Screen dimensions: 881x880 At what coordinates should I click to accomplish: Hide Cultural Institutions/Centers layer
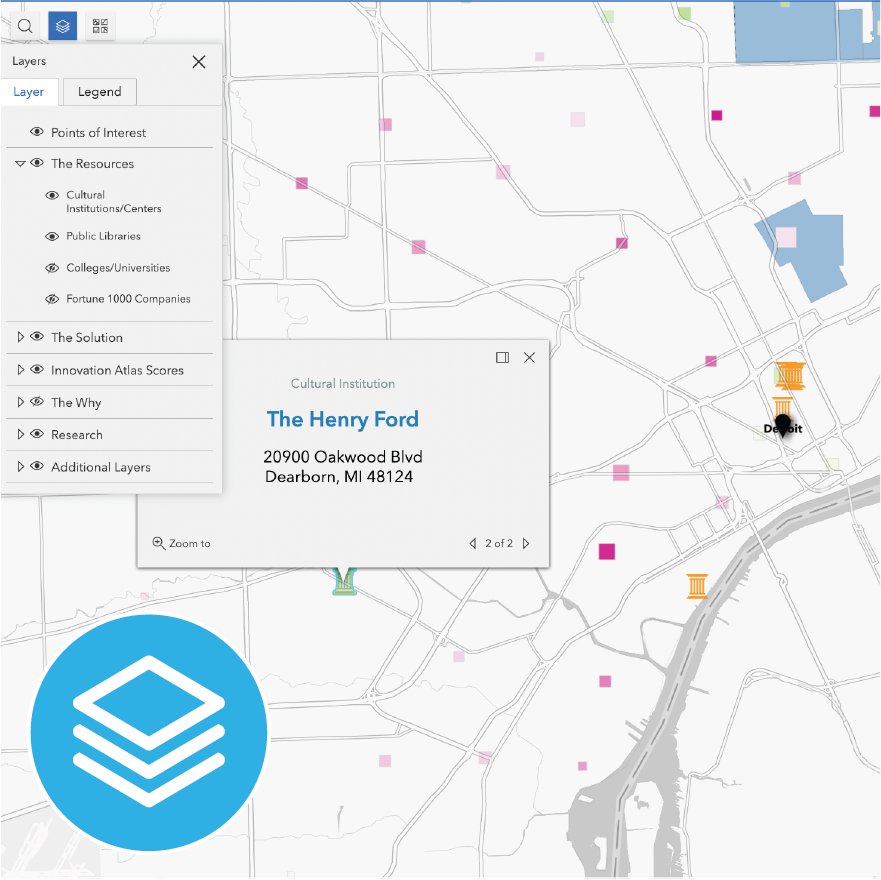coord(52,196)
